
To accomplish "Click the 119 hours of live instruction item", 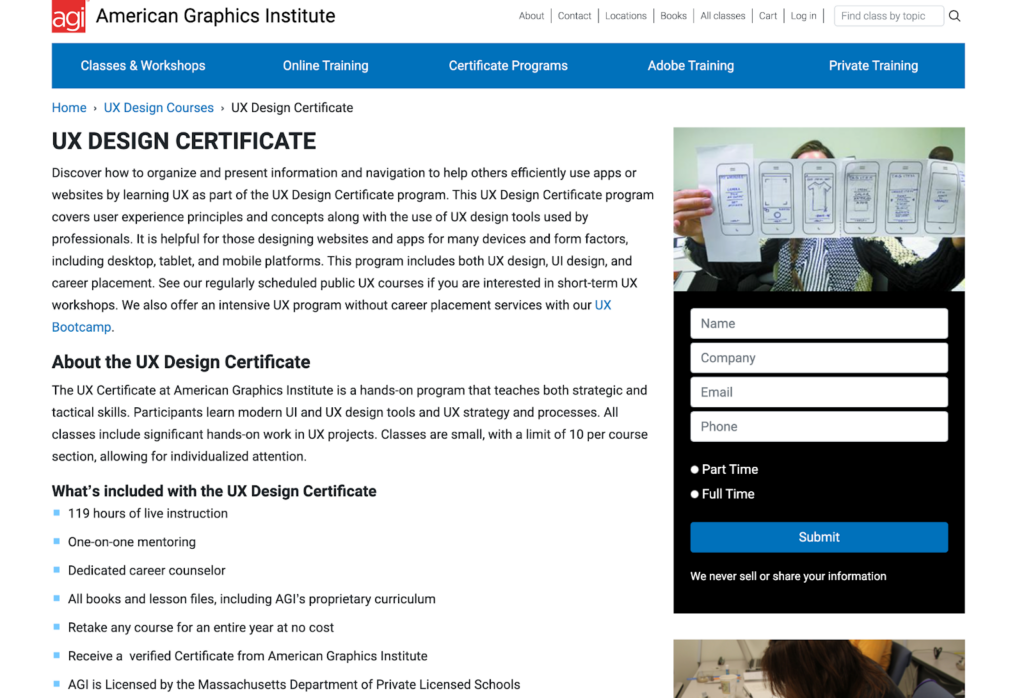I will [x=148, y=513].
